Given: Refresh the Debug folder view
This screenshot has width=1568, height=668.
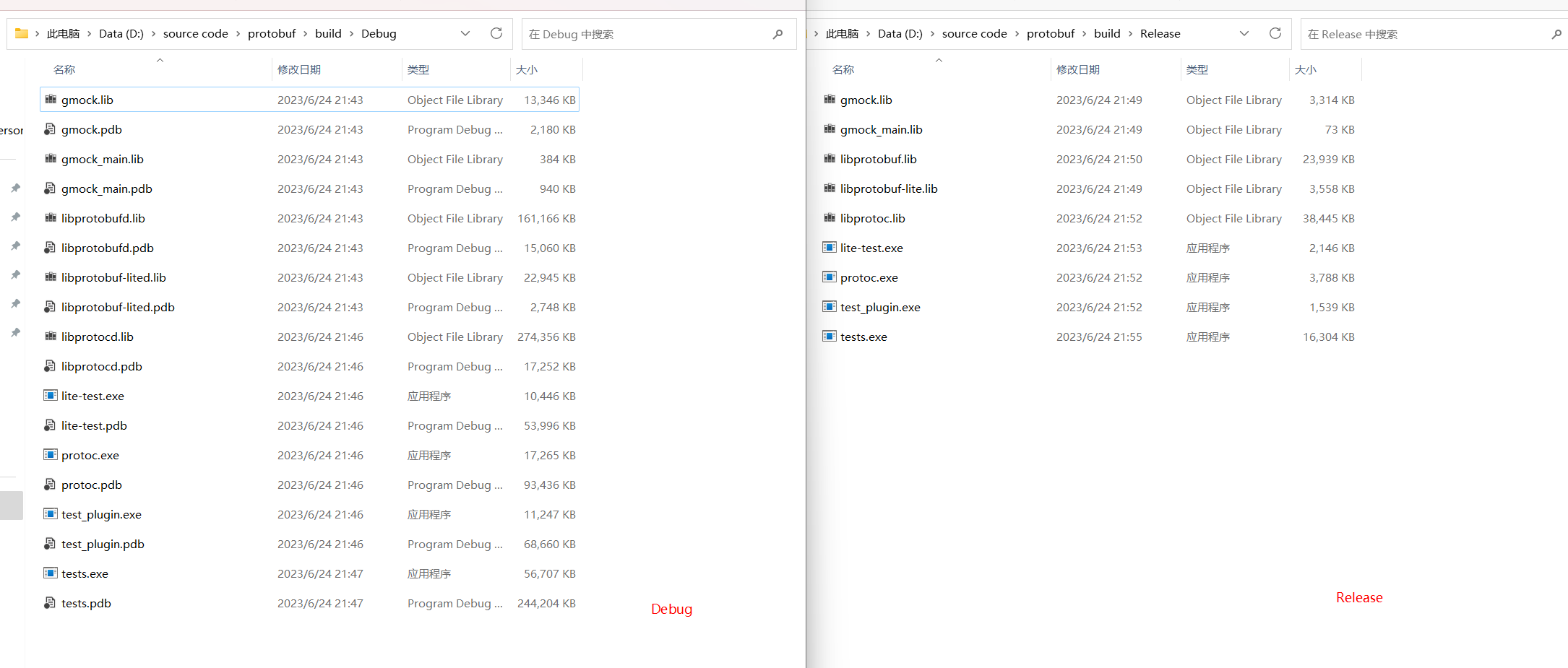Looking at the screenshot, I should [496, 33].
